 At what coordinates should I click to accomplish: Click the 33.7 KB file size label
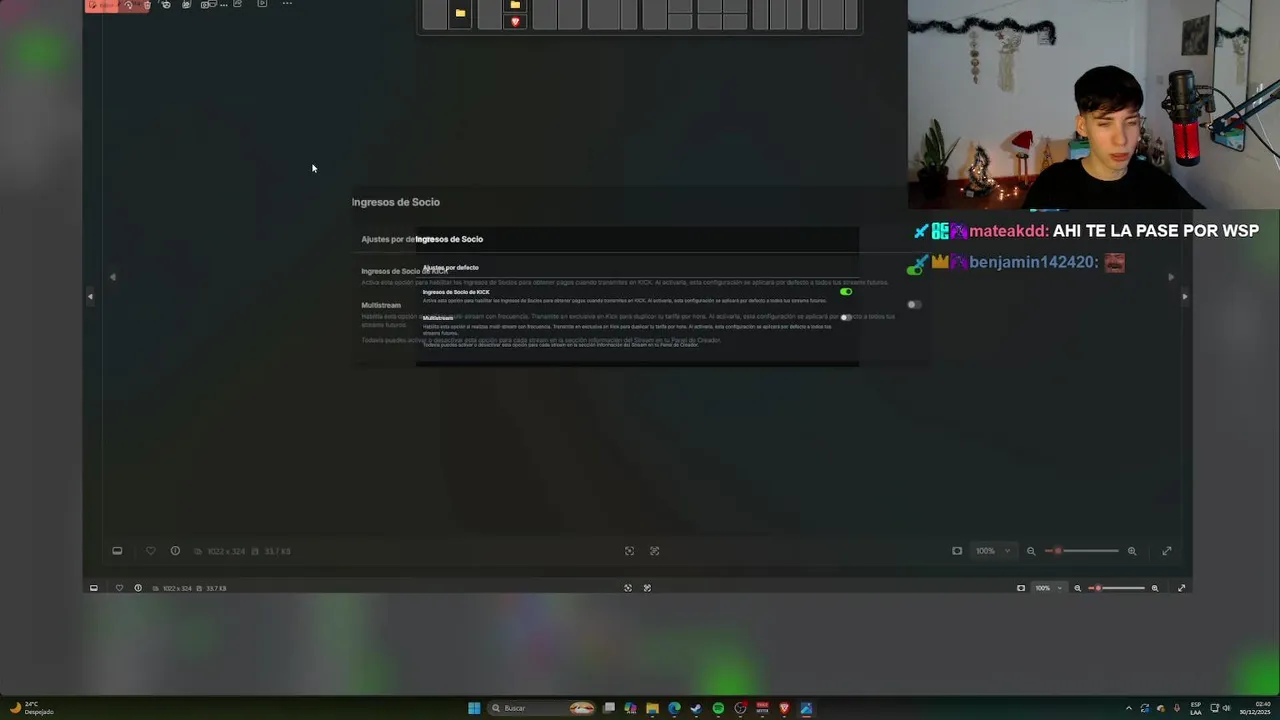click(x=216, y=588)
